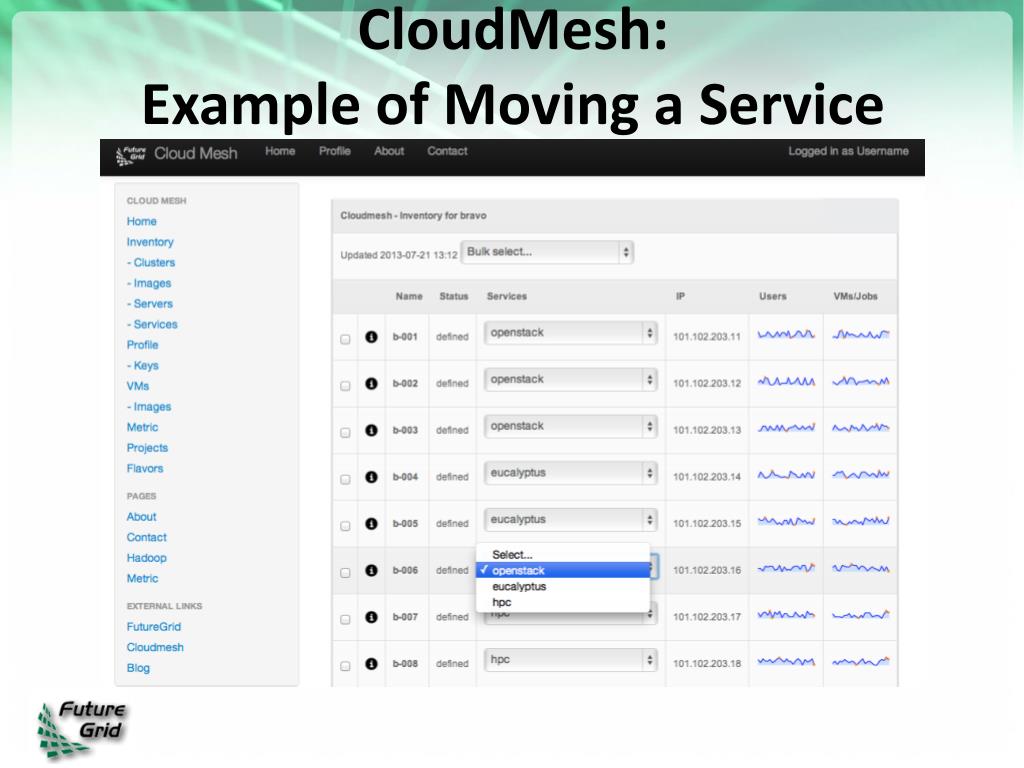Click info icon for server b-007
This screenshot has width=1024, height=768.
(x=372, y=617)
